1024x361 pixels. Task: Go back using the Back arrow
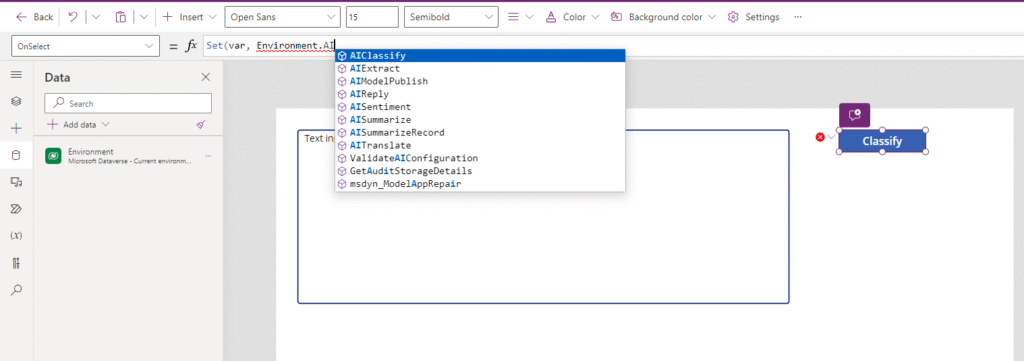[x=34, y=17]
